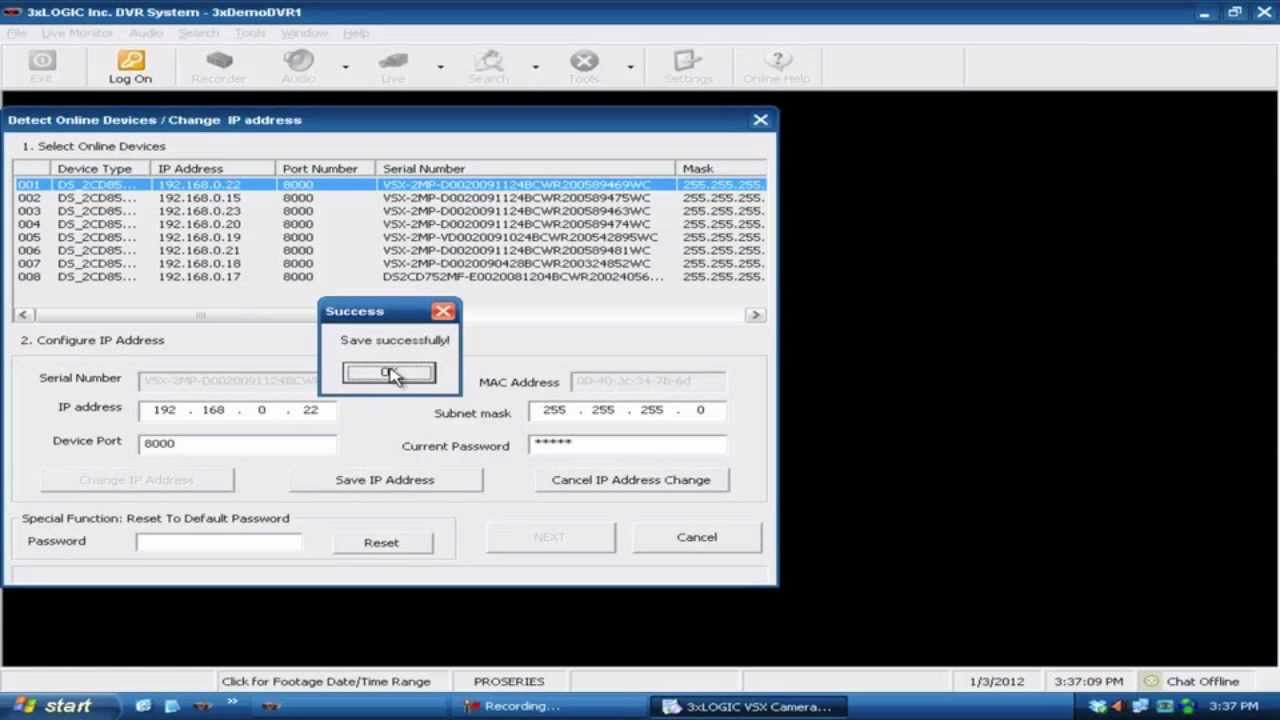Expand the Search toolbar dropdown arrow
This screenshot has width=1280, height=720.
click(535, 67)
